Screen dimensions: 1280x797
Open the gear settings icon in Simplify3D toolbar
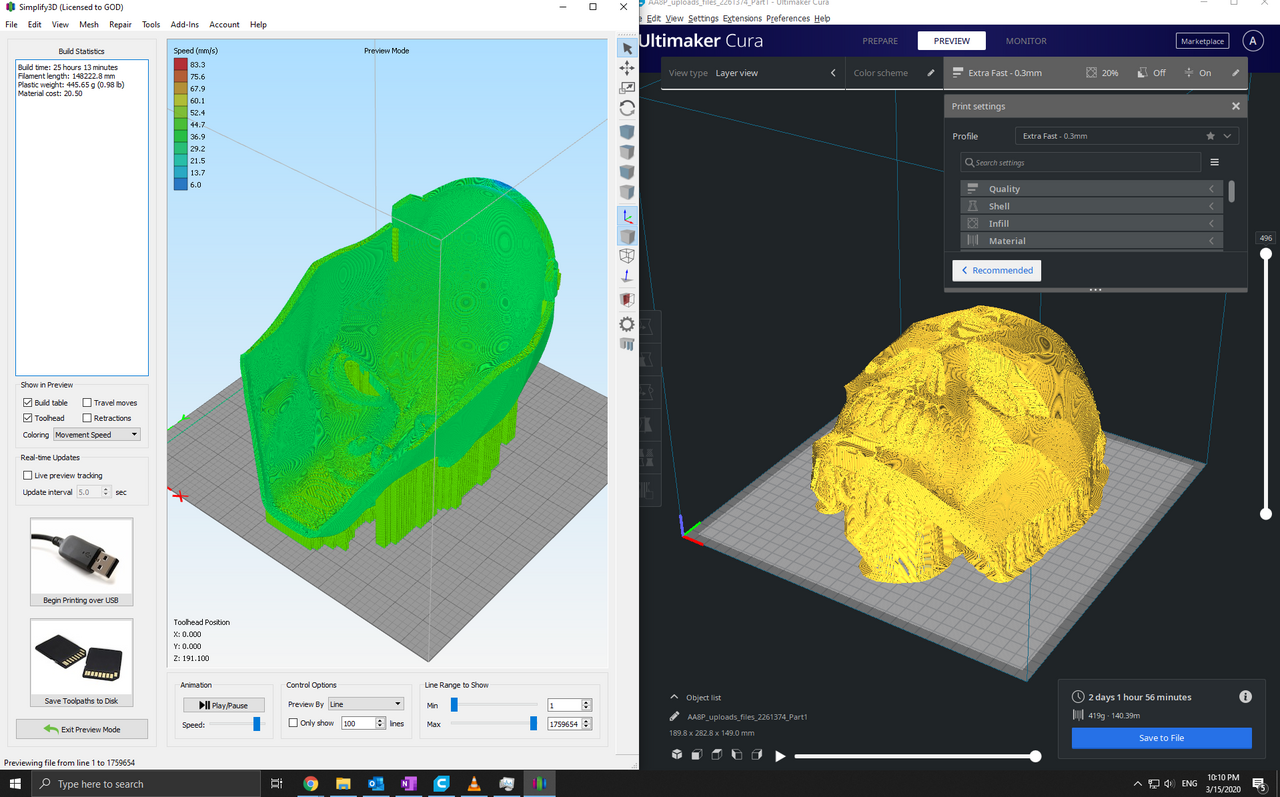[x=627, y=324]
